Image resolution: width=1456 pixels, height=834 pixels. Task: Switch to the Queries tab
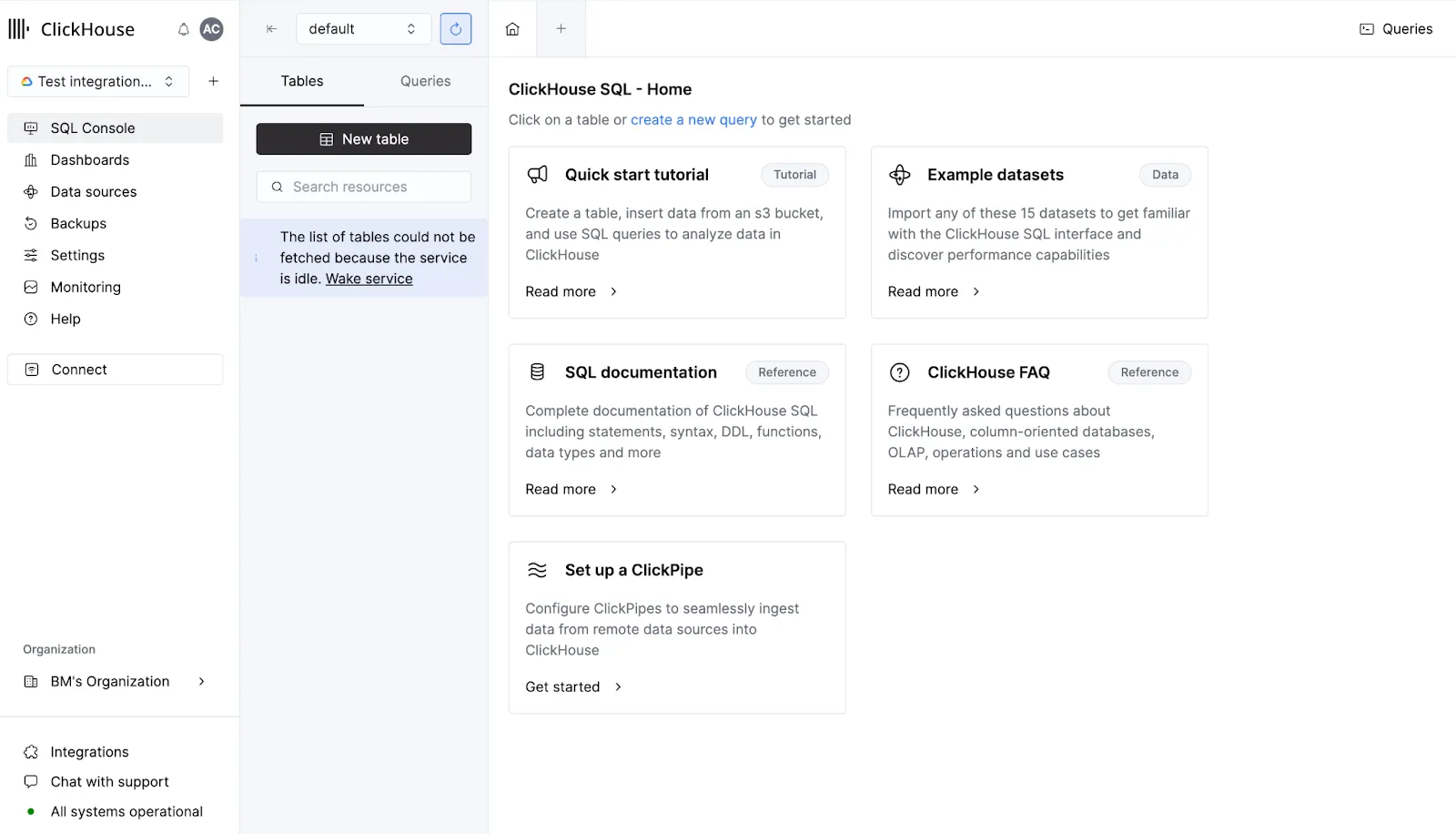(x=426, y=81)
